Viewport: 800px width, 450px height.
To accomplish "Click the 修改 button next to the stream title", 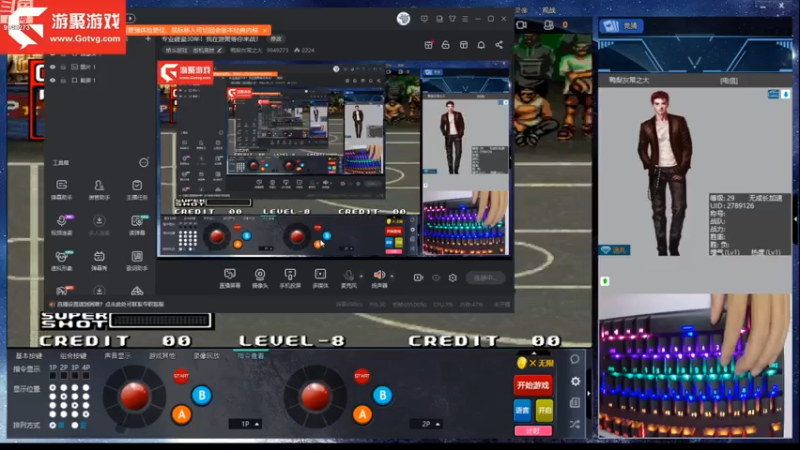I will [276, 39].
